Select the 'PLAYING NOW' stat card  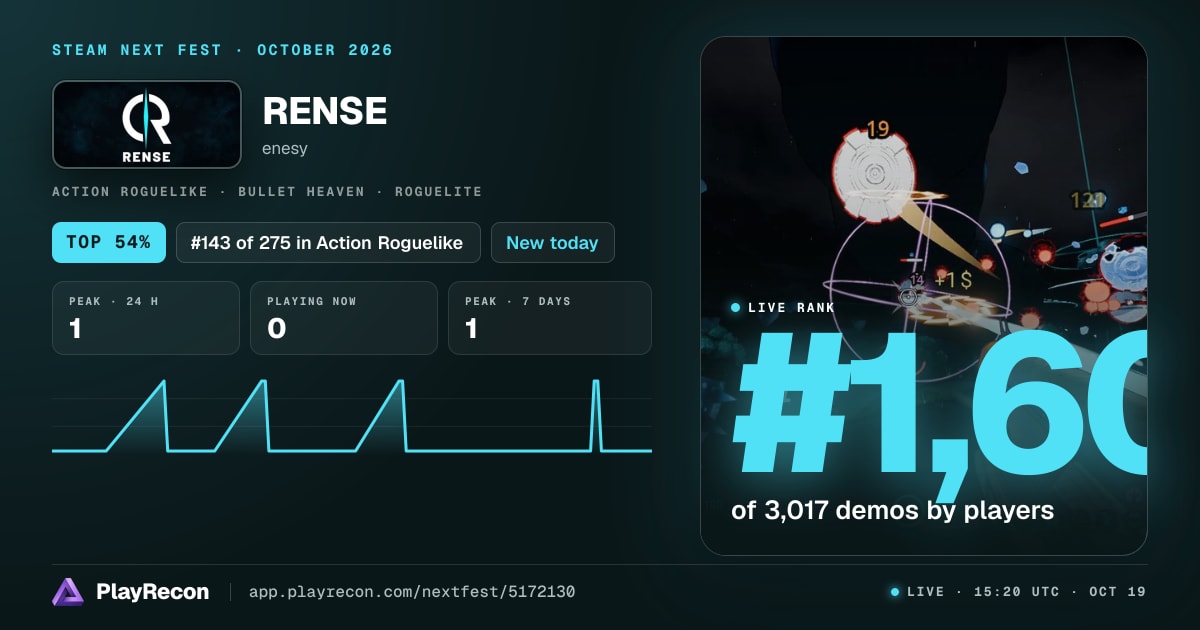coord(344,318)
